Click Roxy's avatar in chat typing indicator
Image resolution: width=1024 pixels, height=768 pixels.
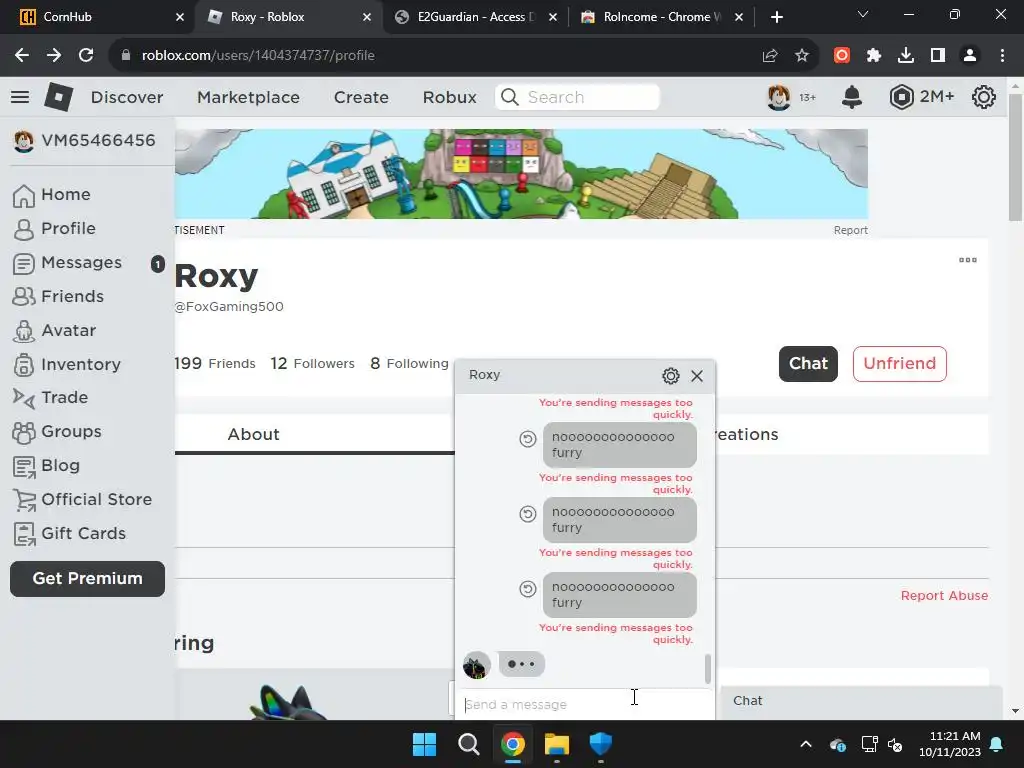coord(477,665)
